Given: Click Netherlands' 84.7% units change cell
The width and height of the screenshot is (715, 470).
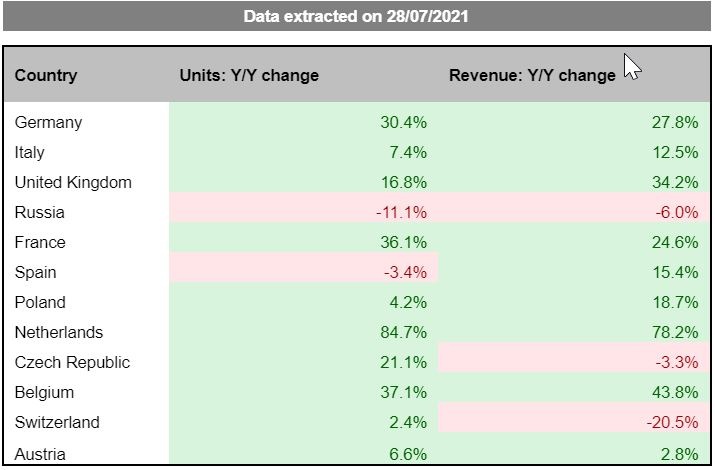Looking at the screenshot, I should [x=404, y=332].
